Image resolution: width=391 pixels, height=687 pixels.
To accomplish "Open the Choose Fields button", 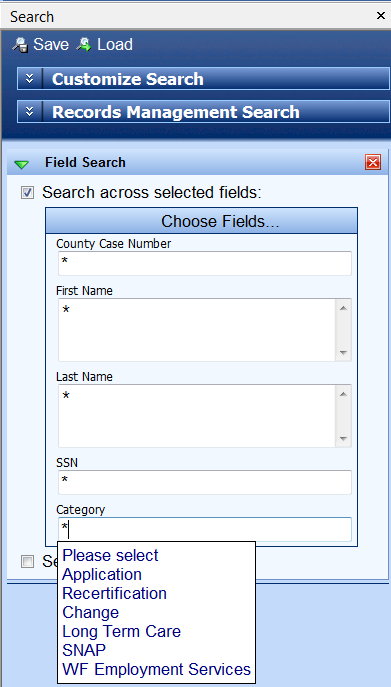I will coord(202,221).
